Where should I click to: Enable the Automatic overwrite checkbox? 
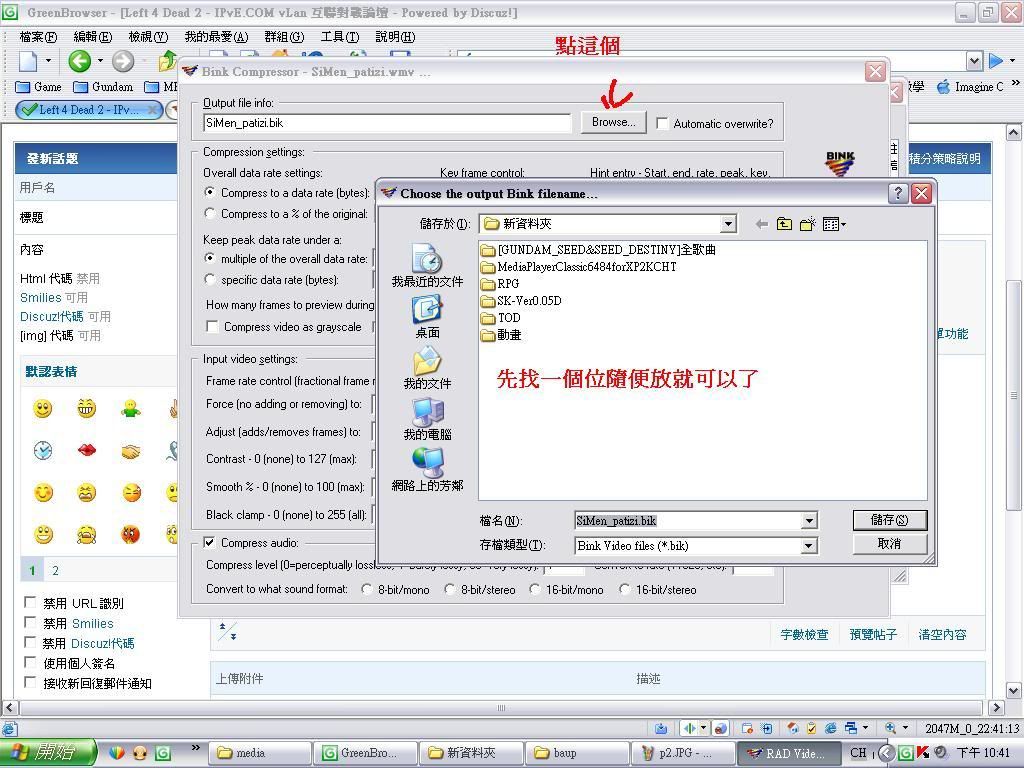[x=662, y=123]
